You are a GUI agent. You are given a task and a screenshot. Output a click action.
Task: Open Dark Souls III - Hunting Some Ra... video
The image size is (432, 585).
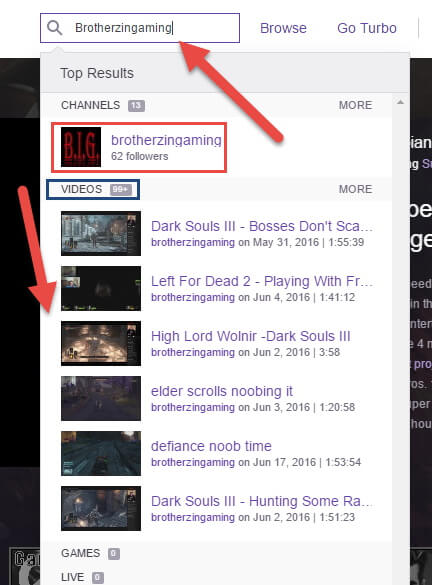tap(262, 501)
